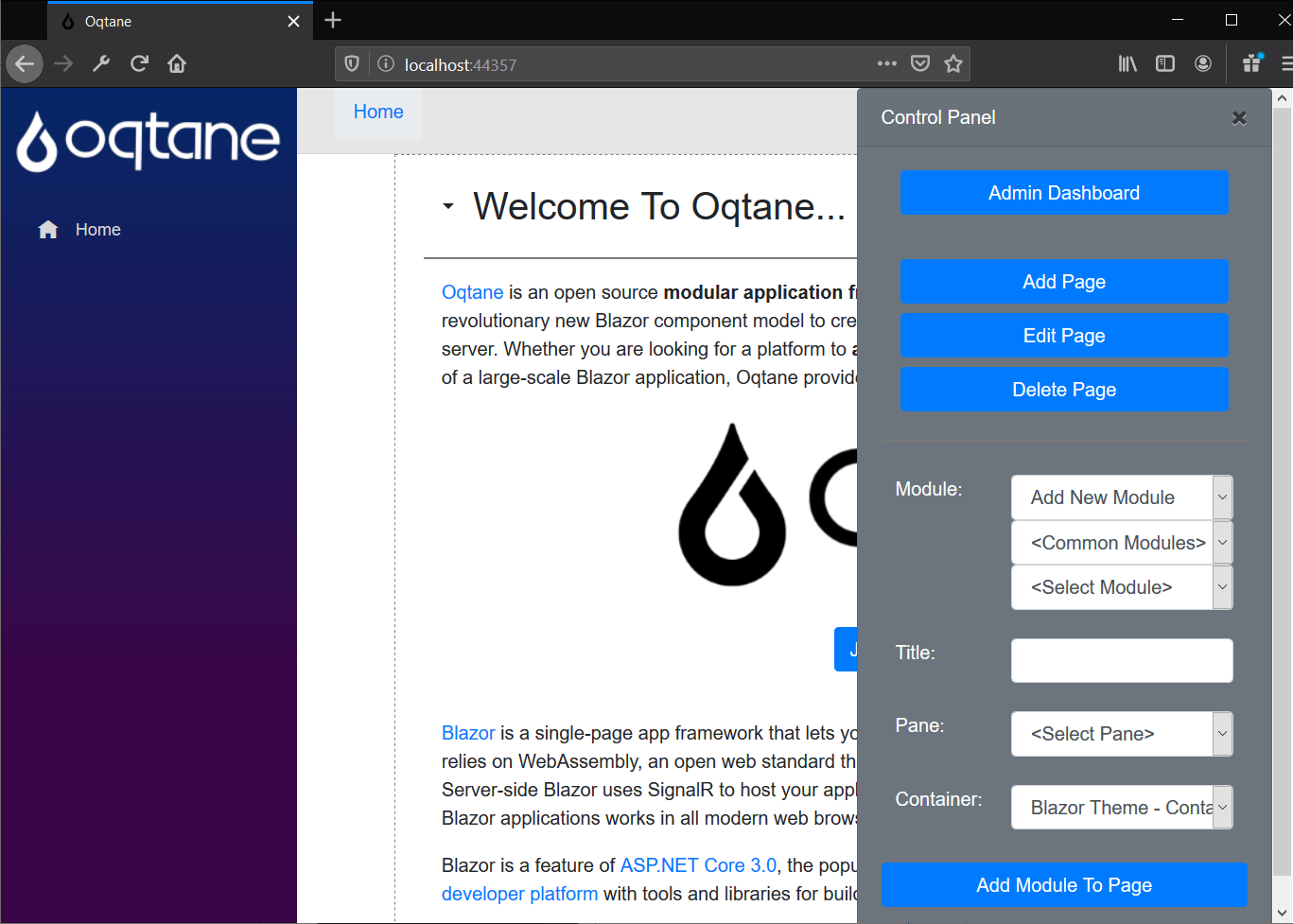Image resolution: width=1293 pixels, height=924 pixels.
Task: Click into the Title text field
Action: point(1122,660)
